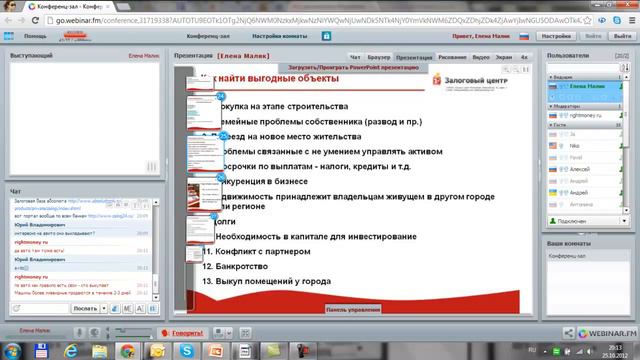This screenshot has height=360, width=640.
Task: Click the zoom-in icon above the slide
Action: point(506,70)
